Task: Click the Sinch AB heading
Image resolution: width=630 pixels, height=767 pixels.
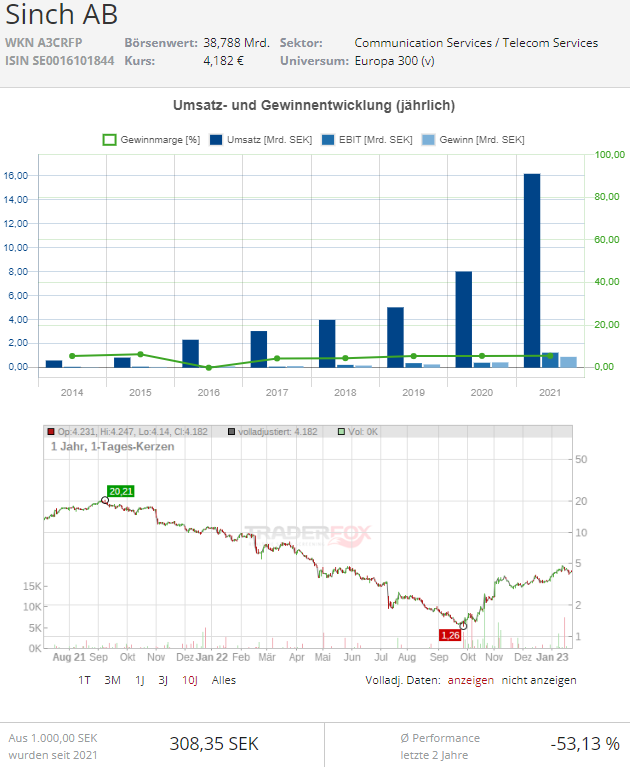Action: (62, 14)
